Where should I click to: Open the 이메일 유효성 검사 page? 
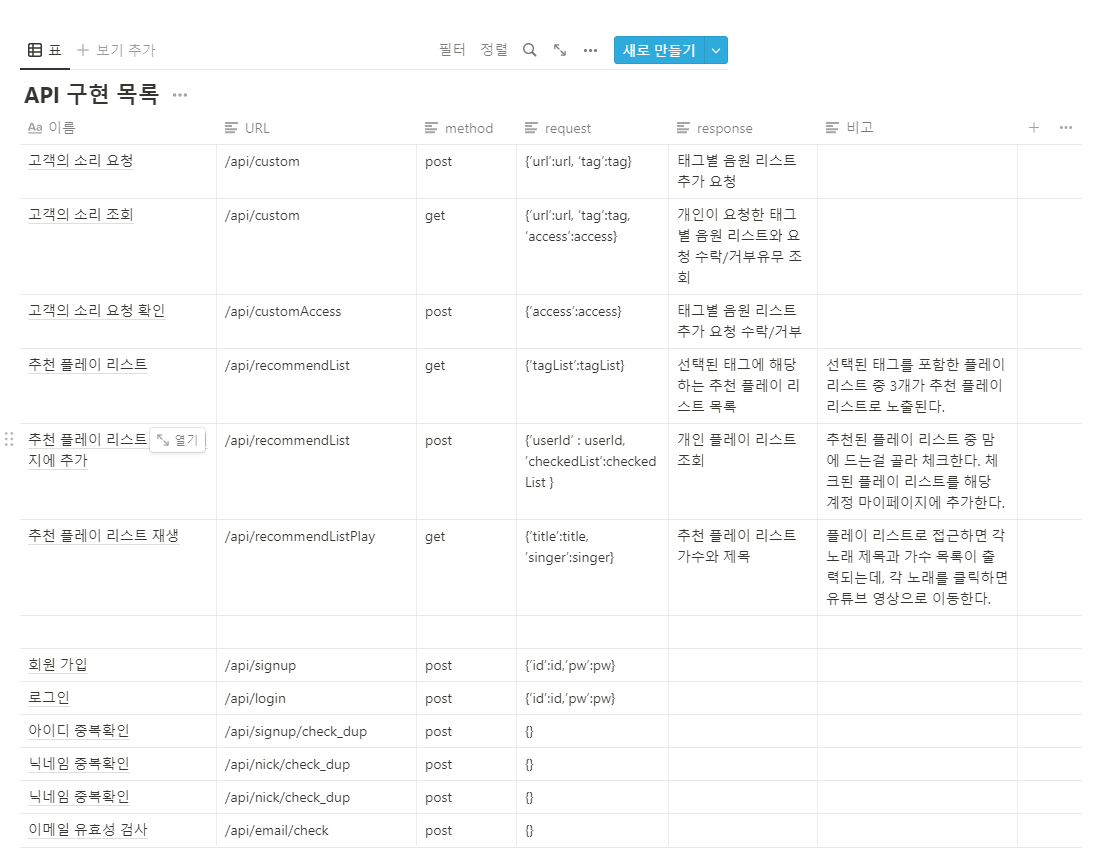point(87,830)
